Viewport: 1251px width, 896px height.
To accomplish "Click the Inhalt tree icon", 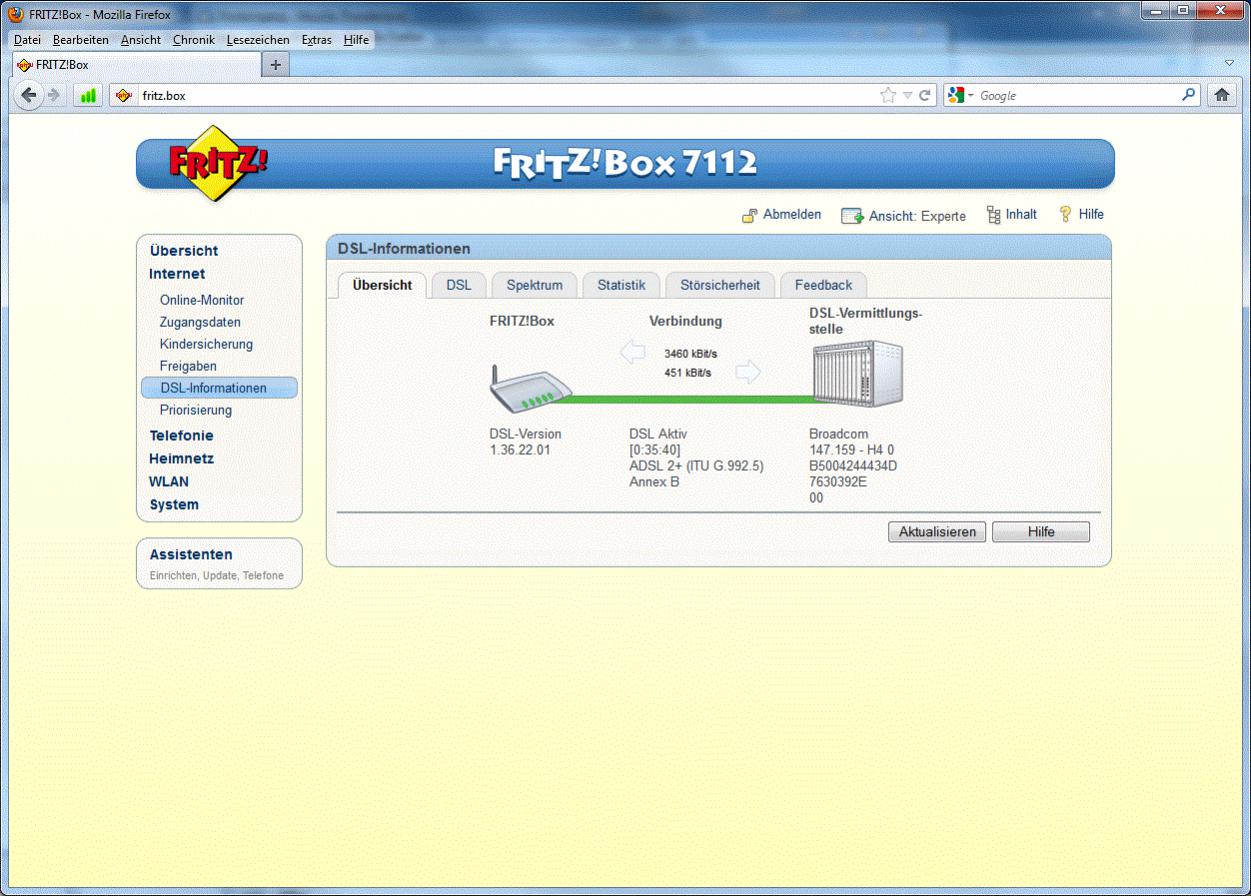I will point(993,215).
